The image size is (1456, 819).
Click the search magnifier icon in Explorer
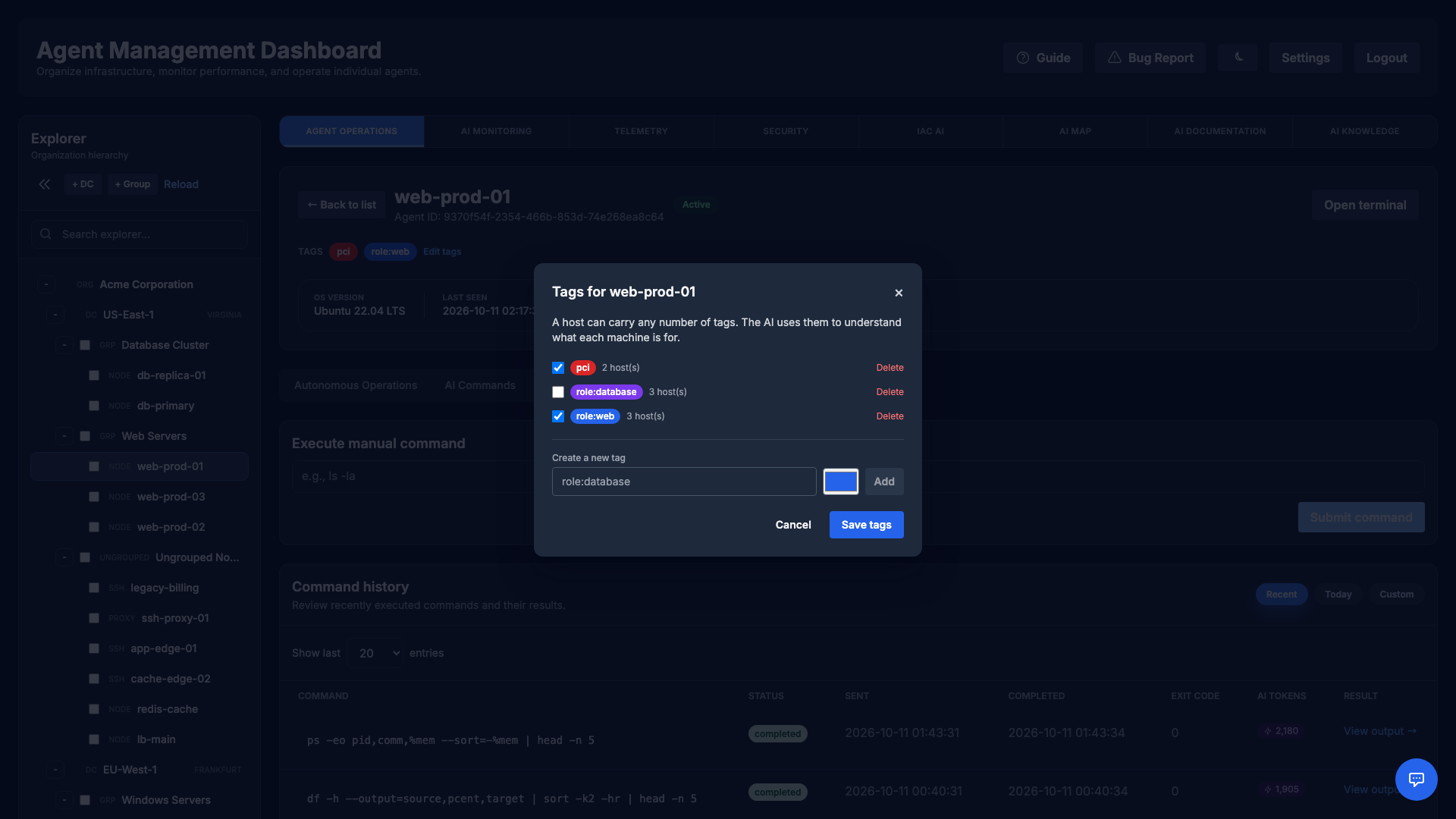[46, 234]
